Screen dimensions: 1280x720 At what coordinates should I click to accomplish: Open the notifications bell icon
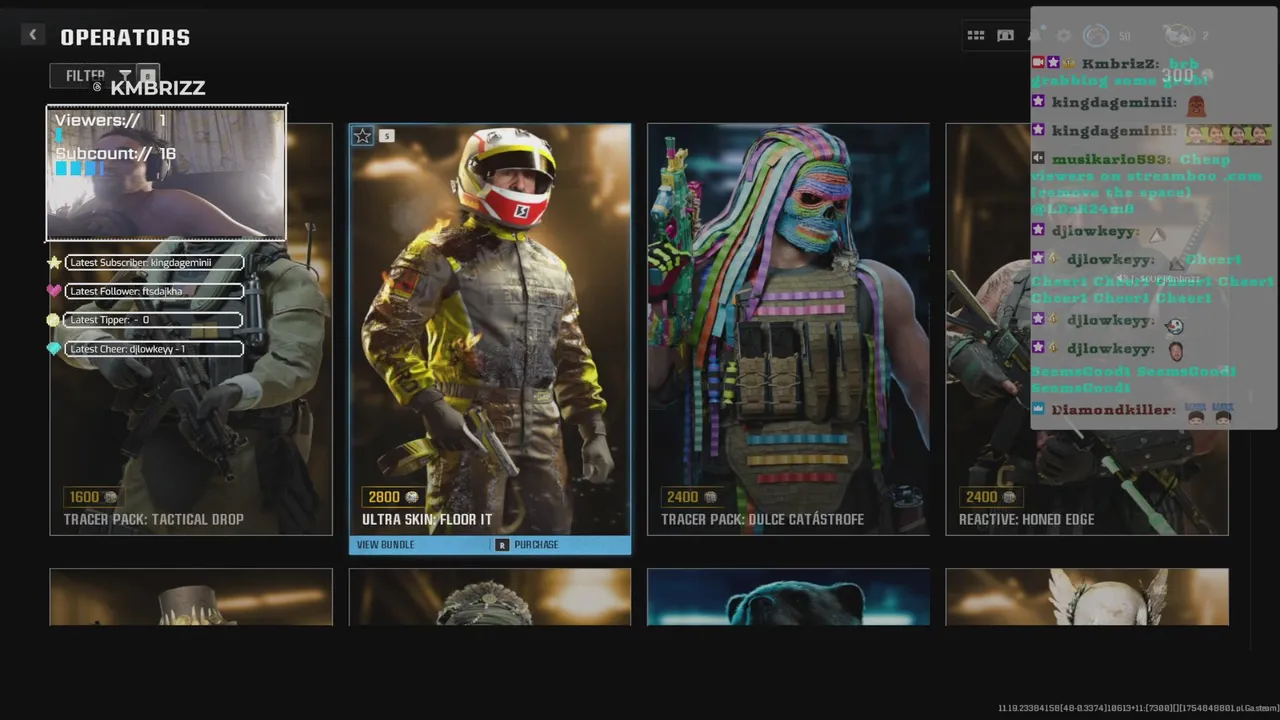click(x=1035, y=36)
